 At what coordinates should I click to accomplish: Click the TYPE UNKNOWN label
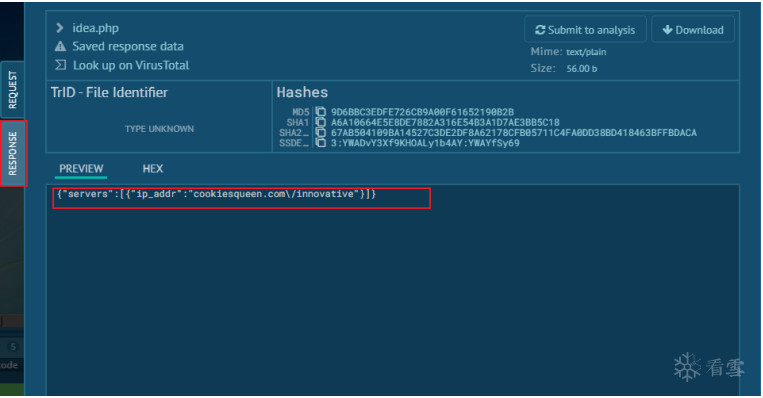(160, 129)
